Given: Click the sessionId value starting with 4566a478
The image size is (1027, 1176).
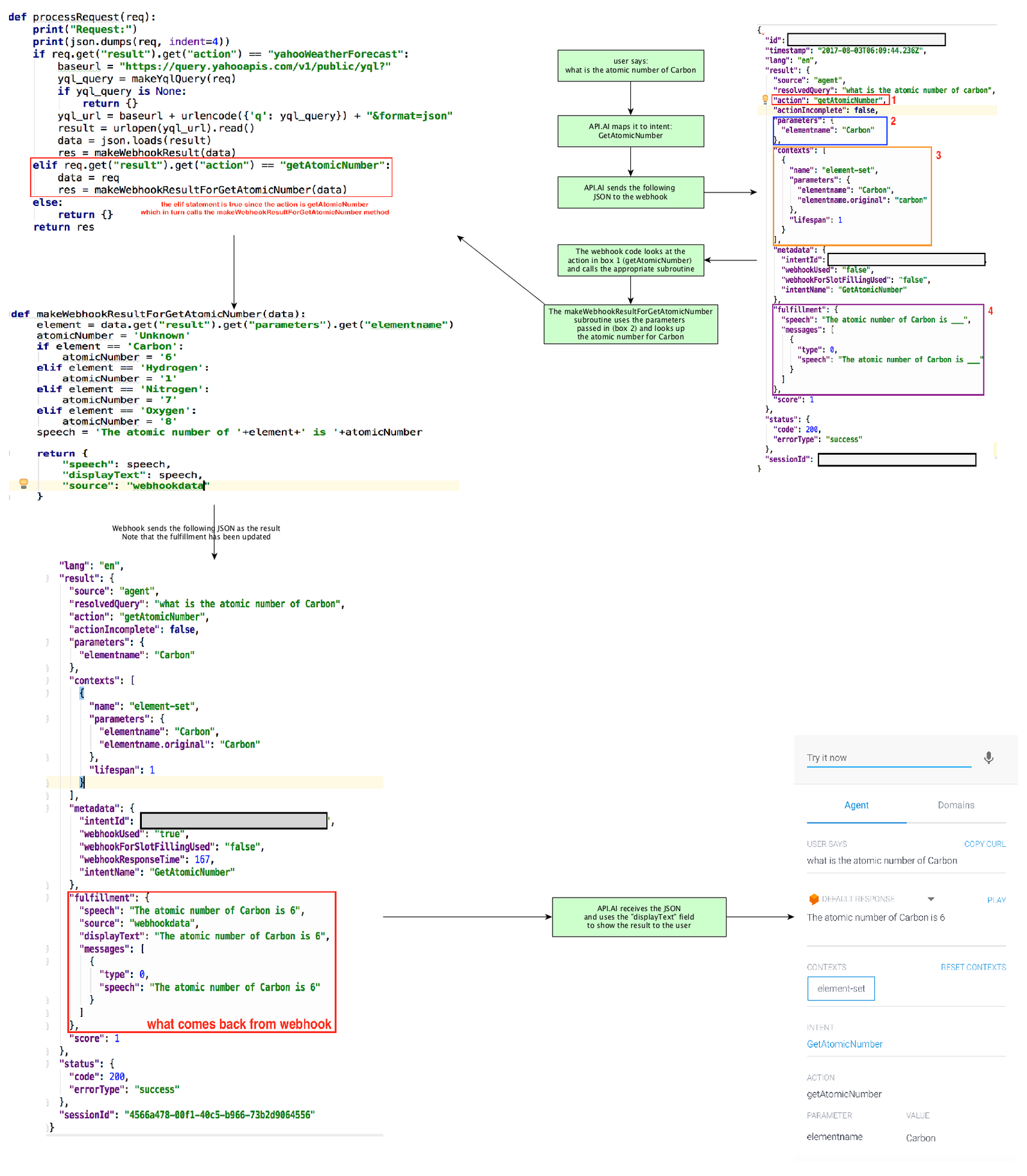Looking at the screenshot, I should 220,1114.
